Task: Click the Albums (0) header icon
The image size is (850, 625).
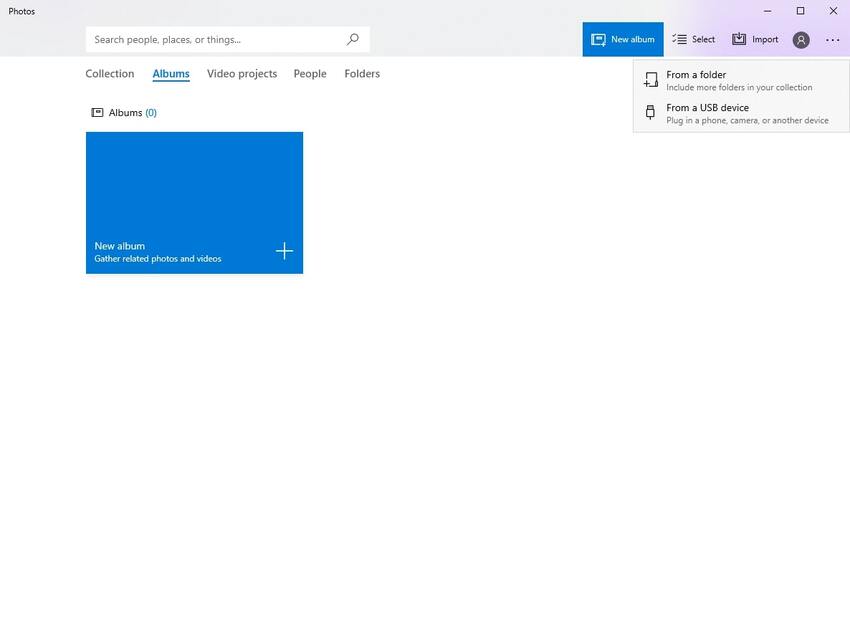Action: coord(97,113)
